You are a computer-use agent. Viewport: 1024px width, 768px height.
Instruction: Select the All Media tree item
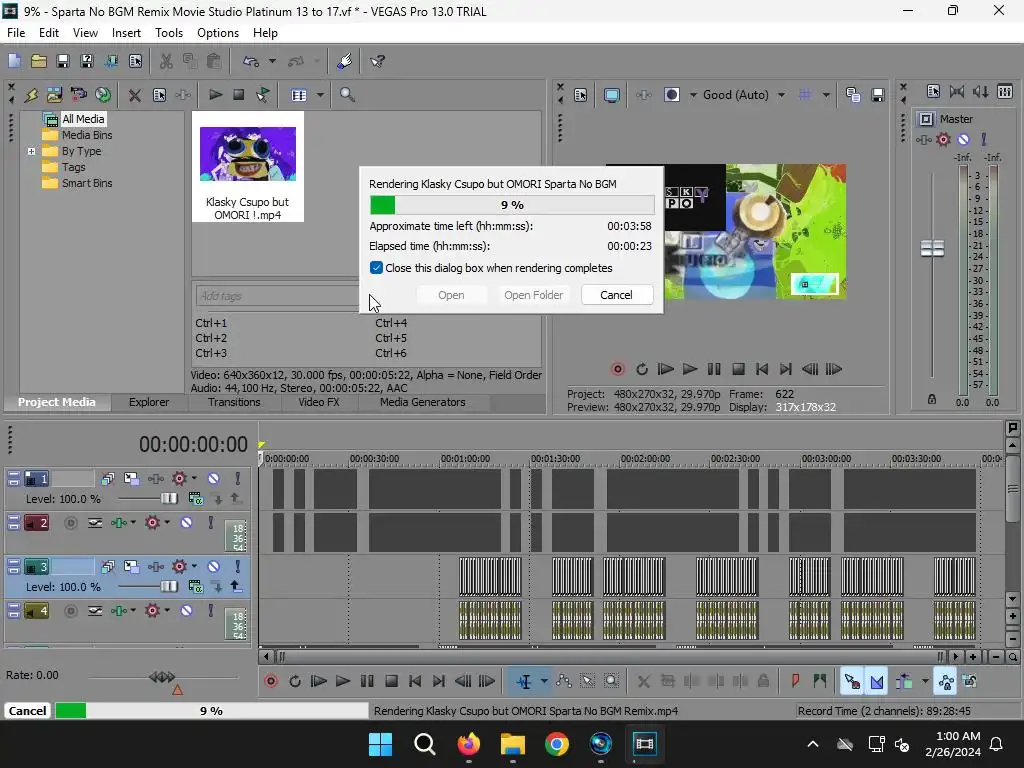(x=83, y=119)
